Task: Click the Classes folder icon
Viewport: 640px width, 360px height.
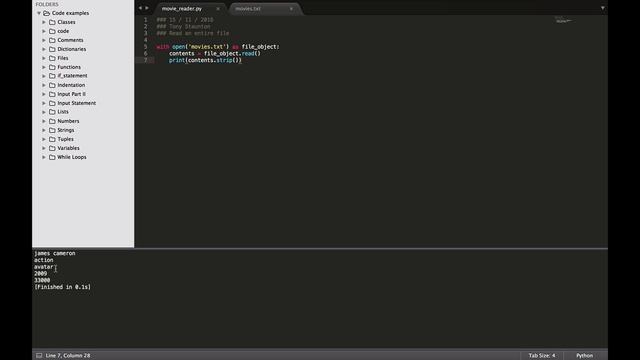Action: click(52, 22)
